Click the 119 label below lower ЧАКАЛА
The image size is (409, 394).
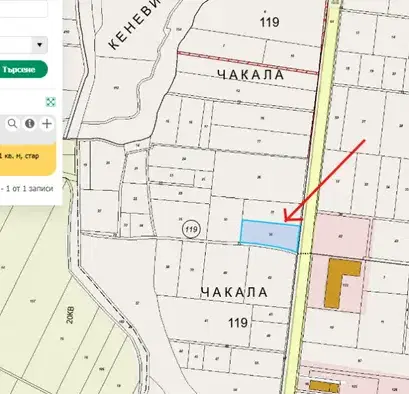[x=238, y=323]
